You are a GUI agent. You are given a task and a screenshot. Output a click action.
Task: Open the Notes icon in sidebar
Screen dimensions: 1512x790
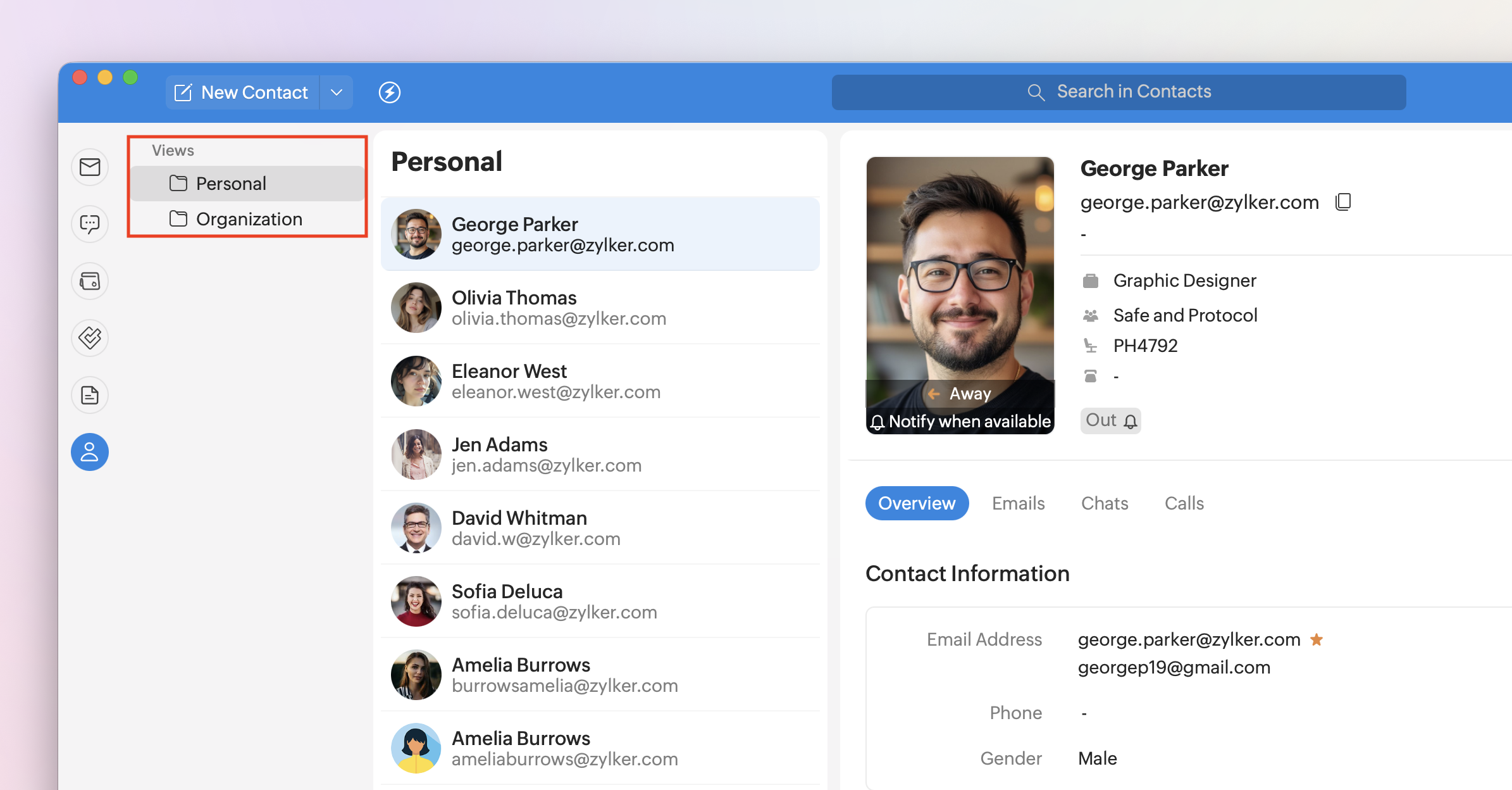pyautogui.click(x=90, y=395)
